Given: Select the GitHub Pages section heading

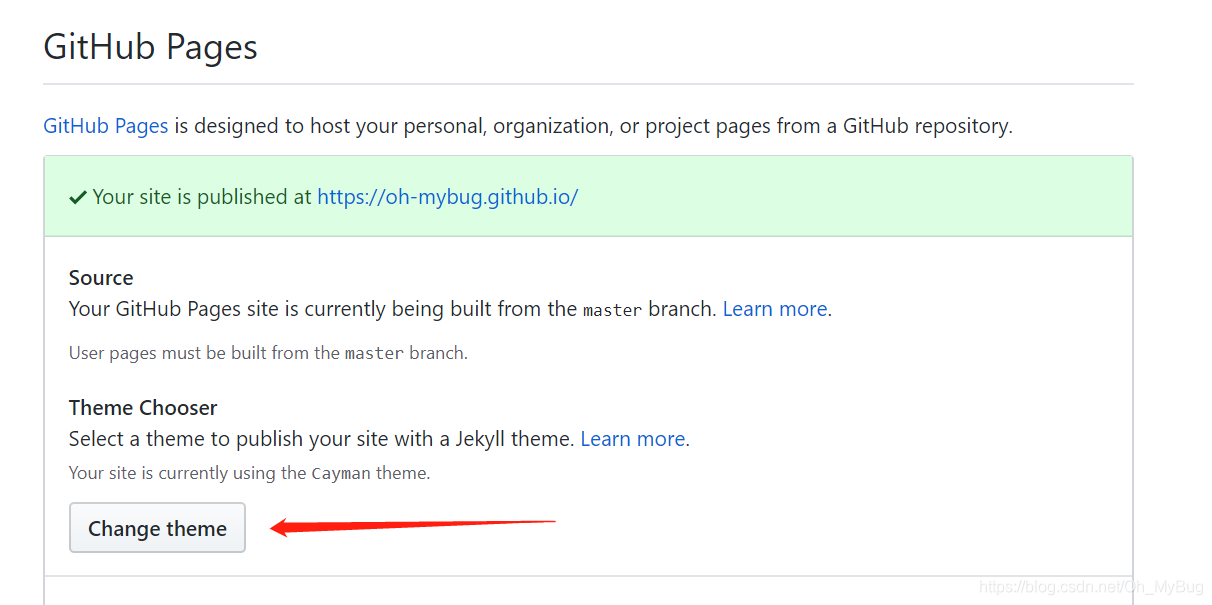Looking at the screenshot, I should [x=151, y=47].
